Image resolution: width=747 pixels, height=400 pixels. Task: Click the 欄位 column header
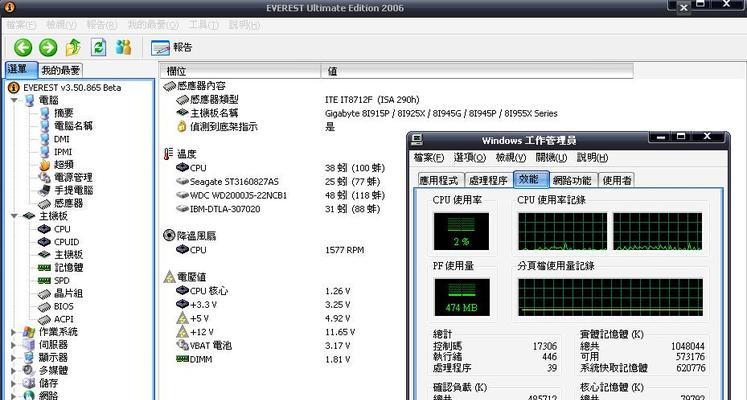click(x=240, y=71)
